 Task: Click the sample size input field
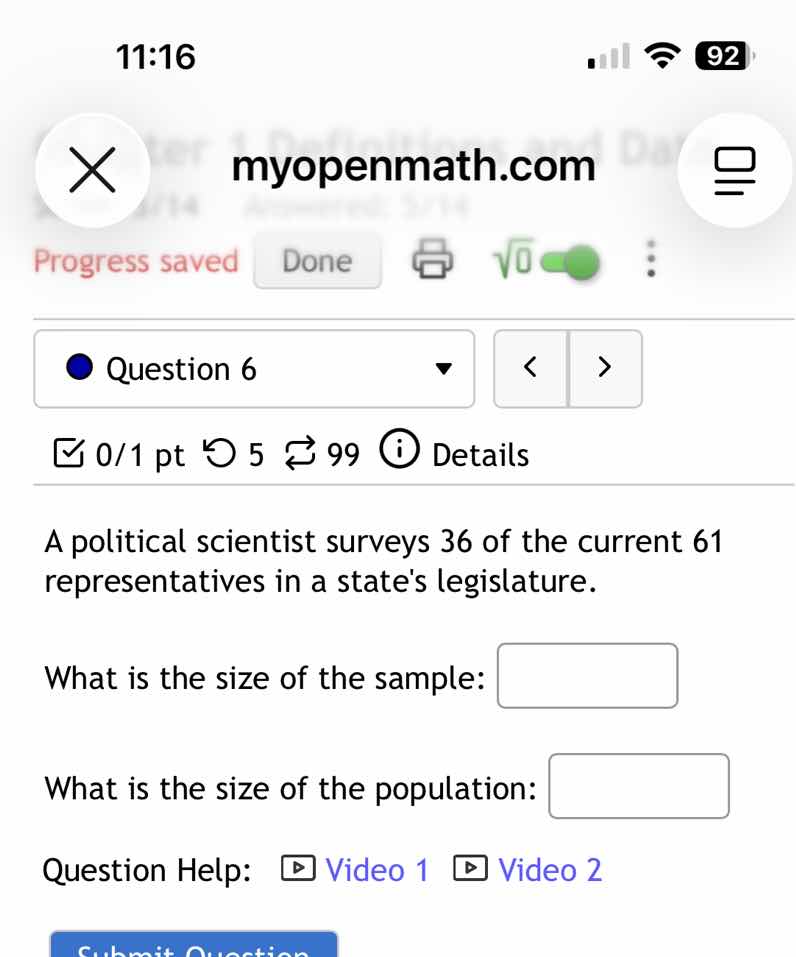(588, 676)
